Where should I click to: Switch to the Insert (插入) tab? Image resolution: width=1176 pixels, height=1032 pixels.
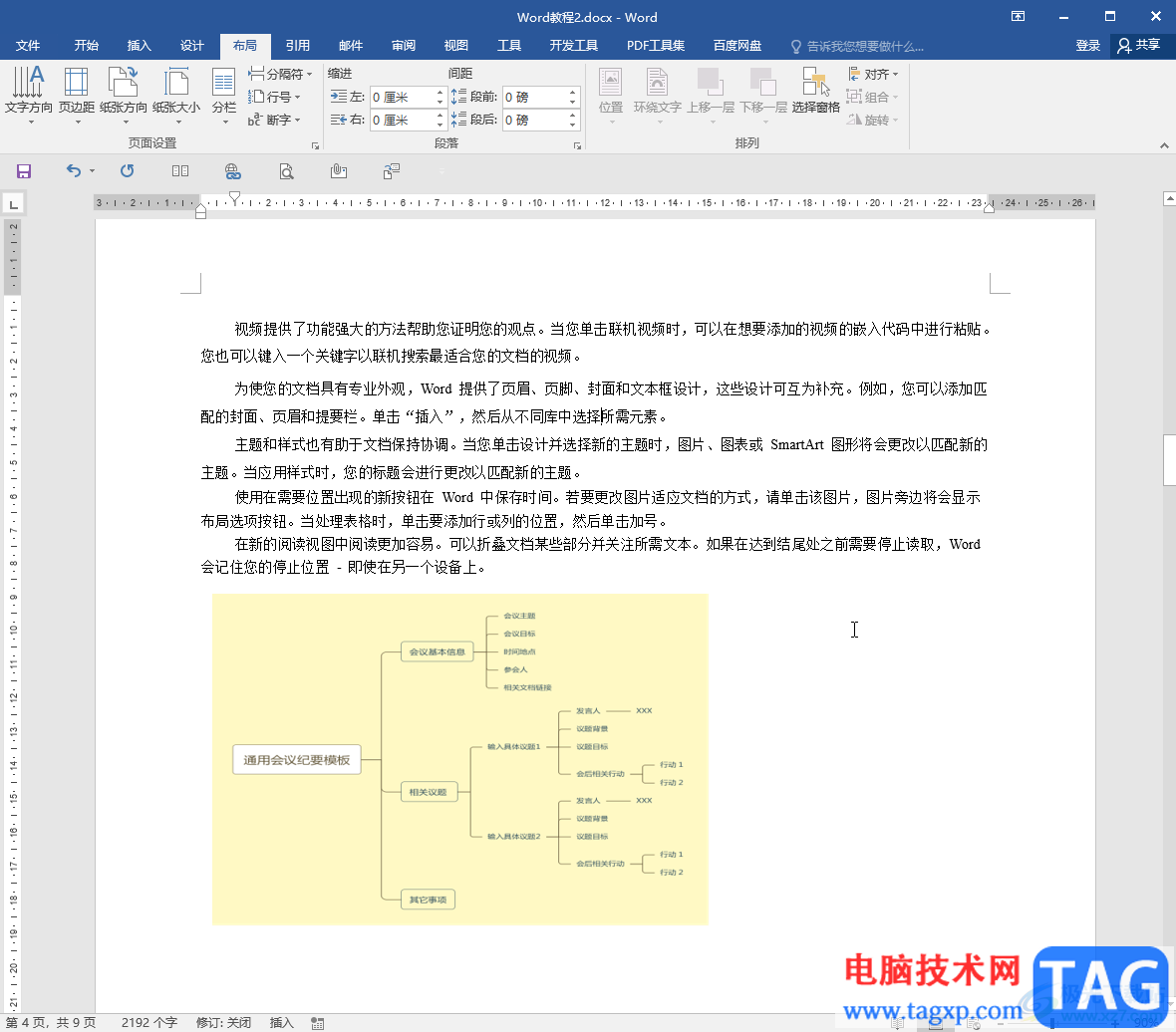(139, 46)
